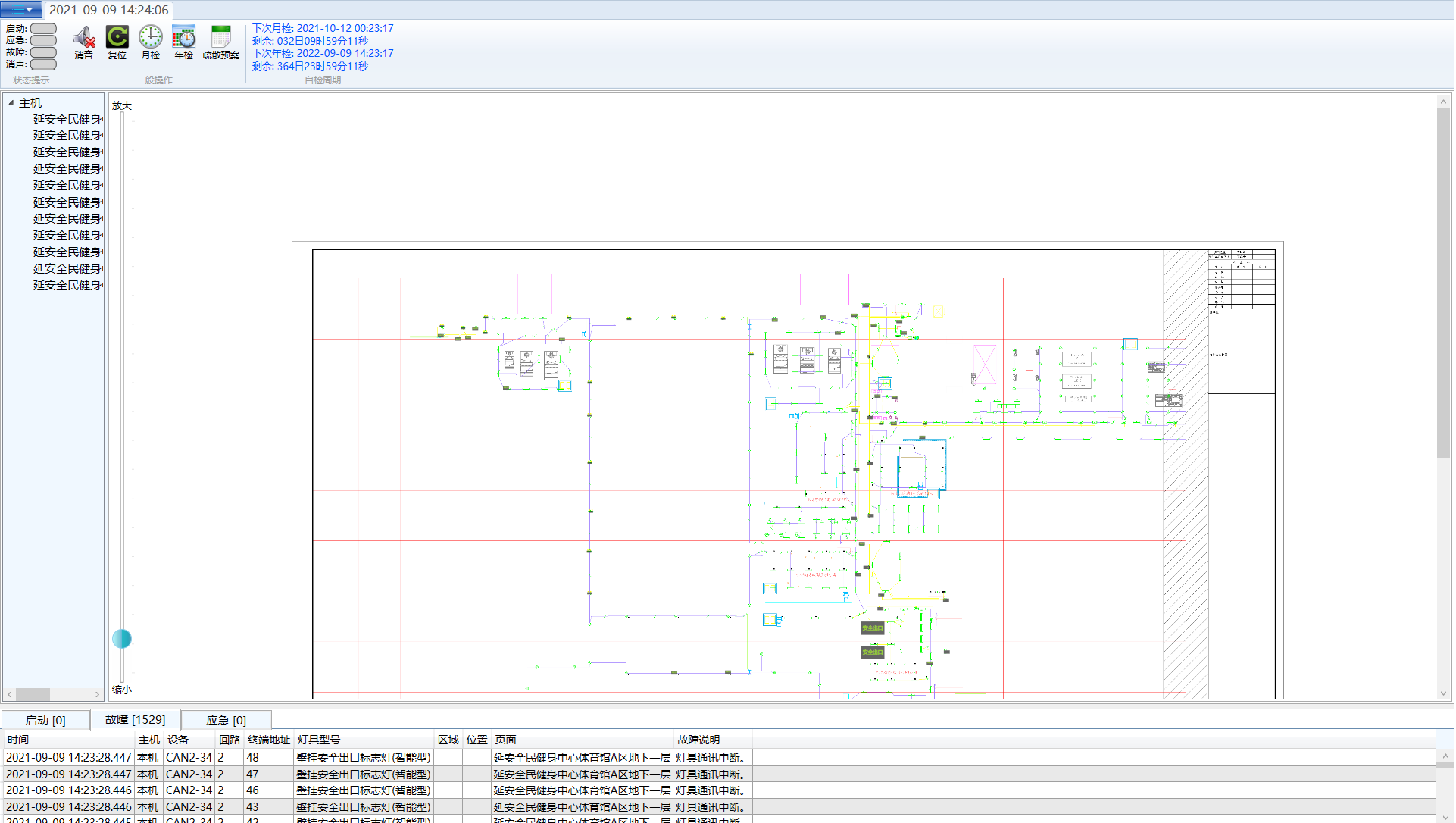Viewport: 1456px width, 823px height.
Task: Open the blue application menu dropdown
Action: click(x=21, y=10)
